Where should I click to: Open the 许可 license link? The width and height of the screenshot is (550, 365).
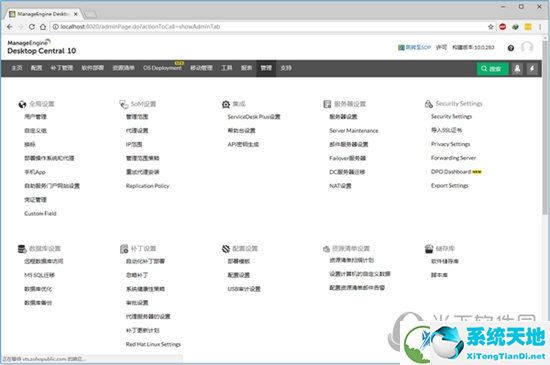[441, 47]
